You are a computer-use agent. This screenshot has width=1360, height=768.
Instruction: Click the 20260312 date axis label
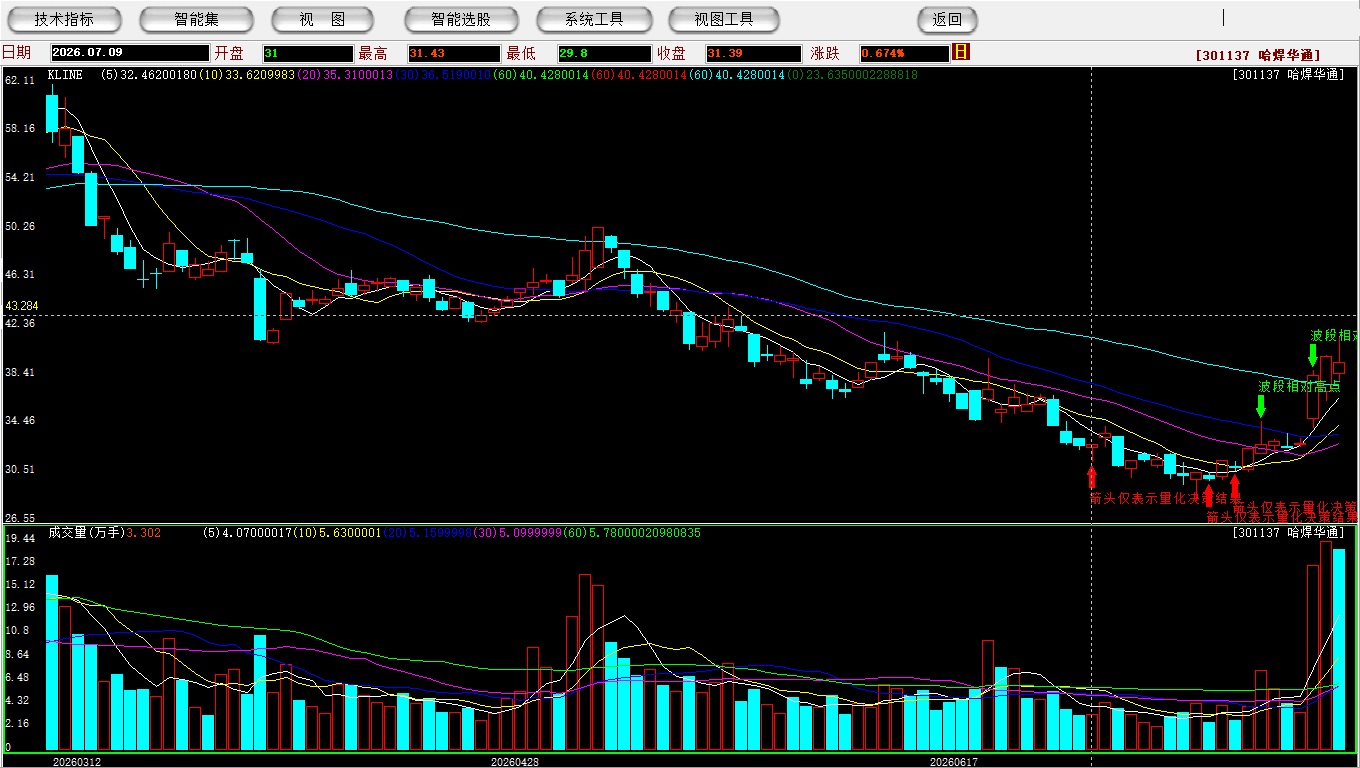(77, 762)
